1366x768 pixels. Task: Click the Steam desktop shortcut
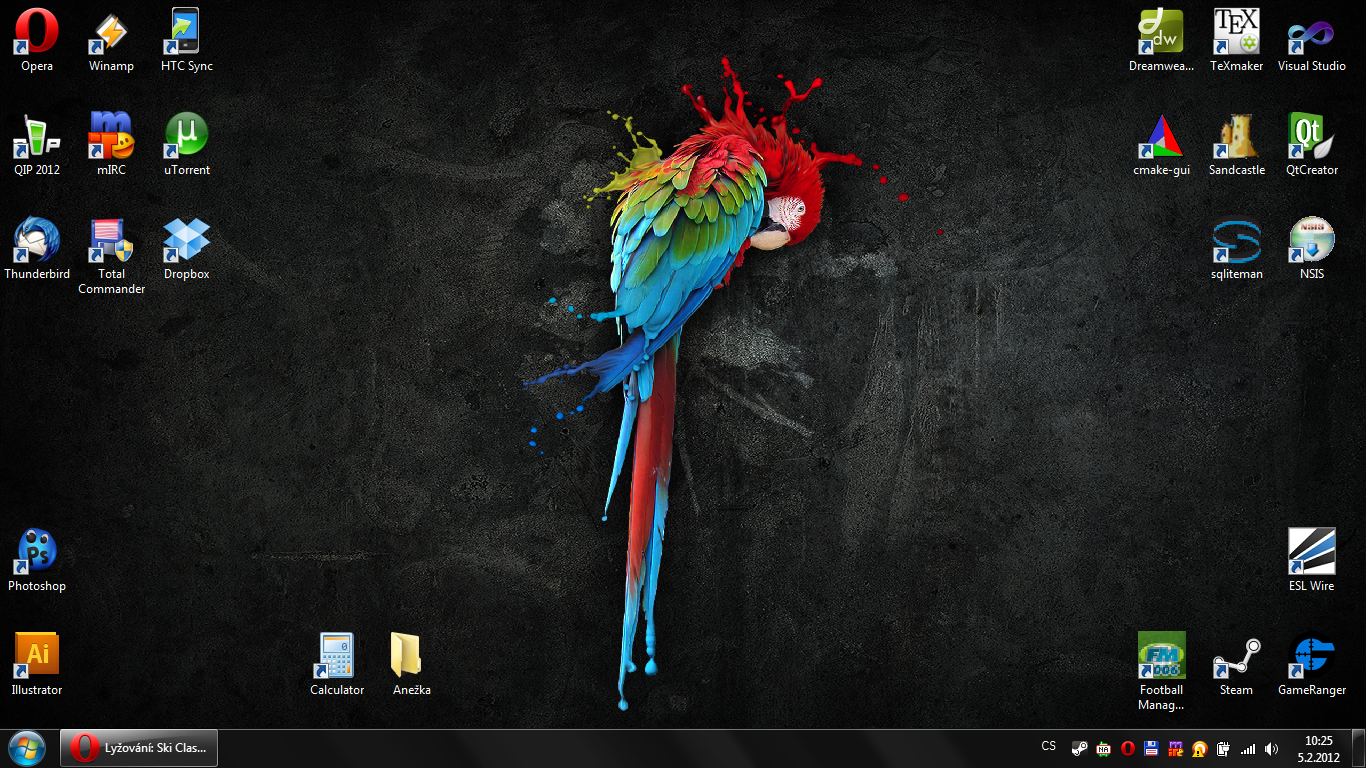point(1236,656)
